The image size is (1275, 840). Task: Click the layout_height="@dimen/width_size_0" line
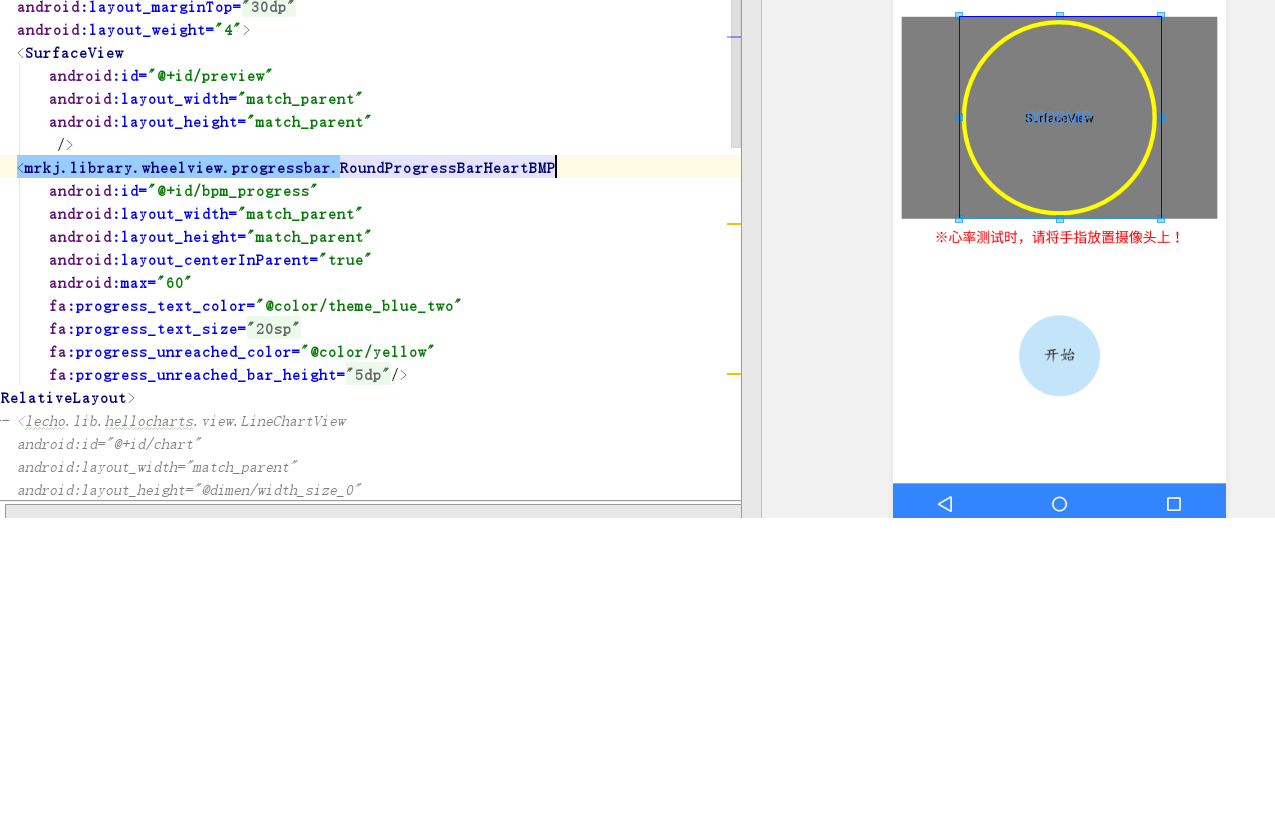[x=189, y=490]
